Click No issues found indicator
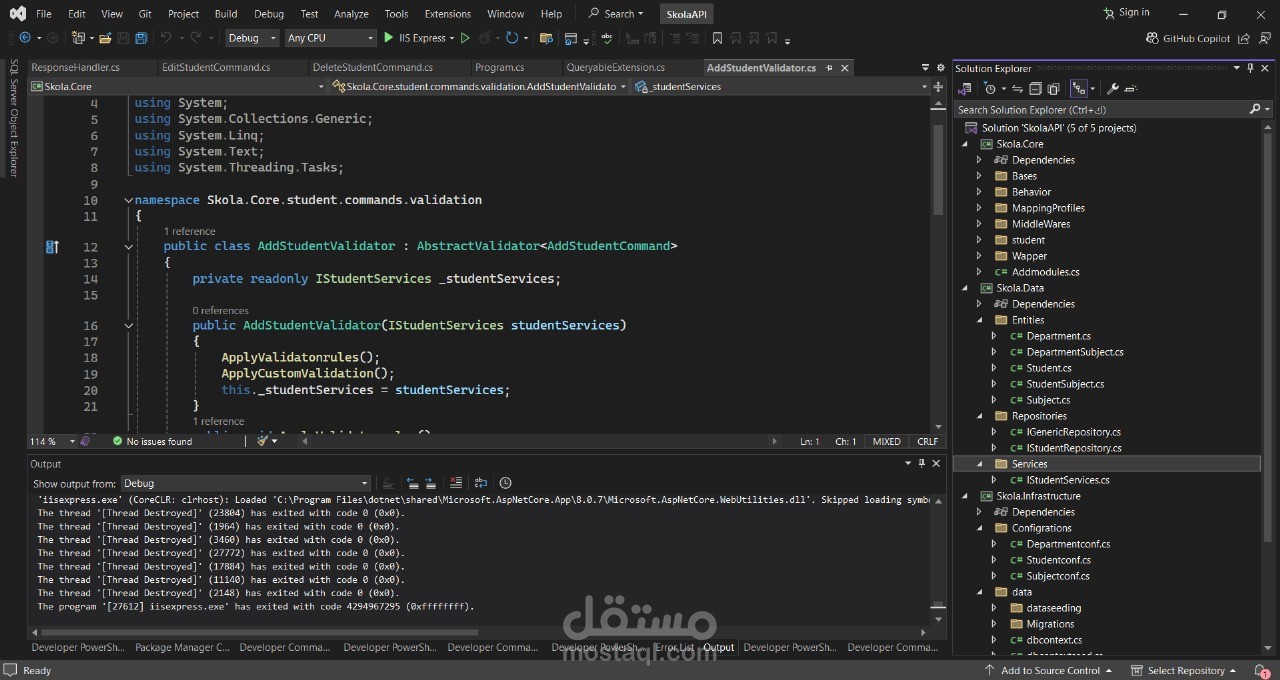The width and height of the screenshot is (1280, 680). coord(152,441)
